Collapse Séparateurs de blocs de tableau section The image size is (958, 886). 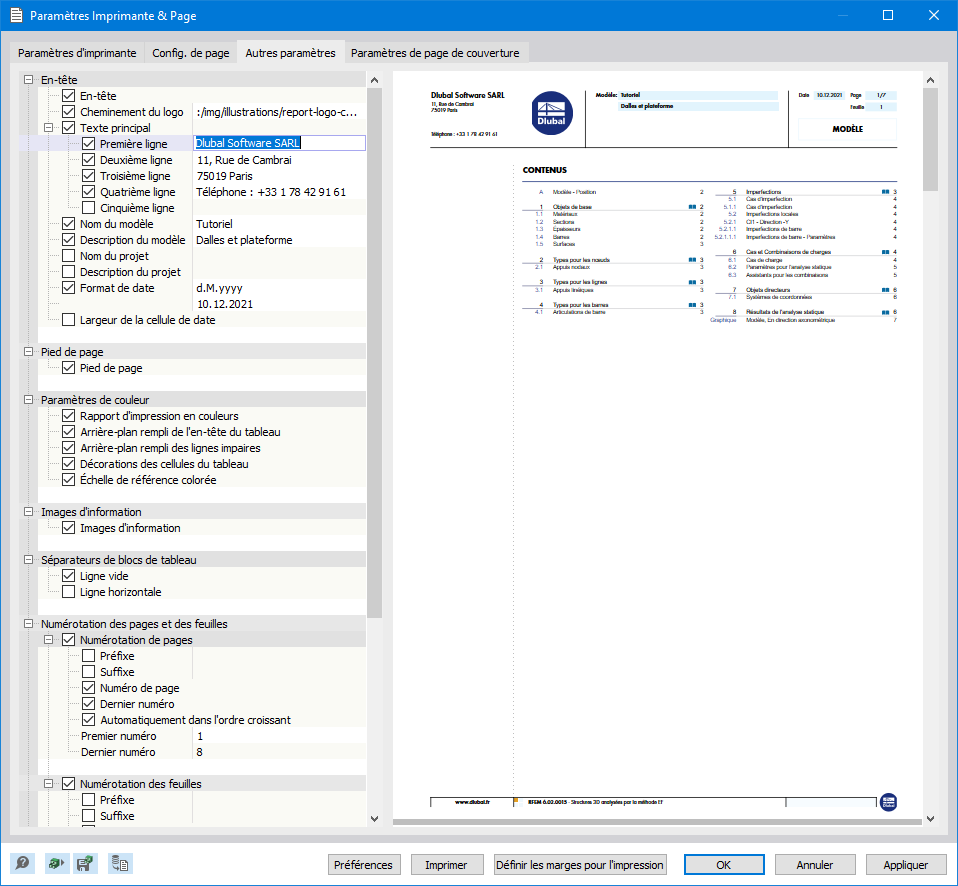tap(28, 560)
